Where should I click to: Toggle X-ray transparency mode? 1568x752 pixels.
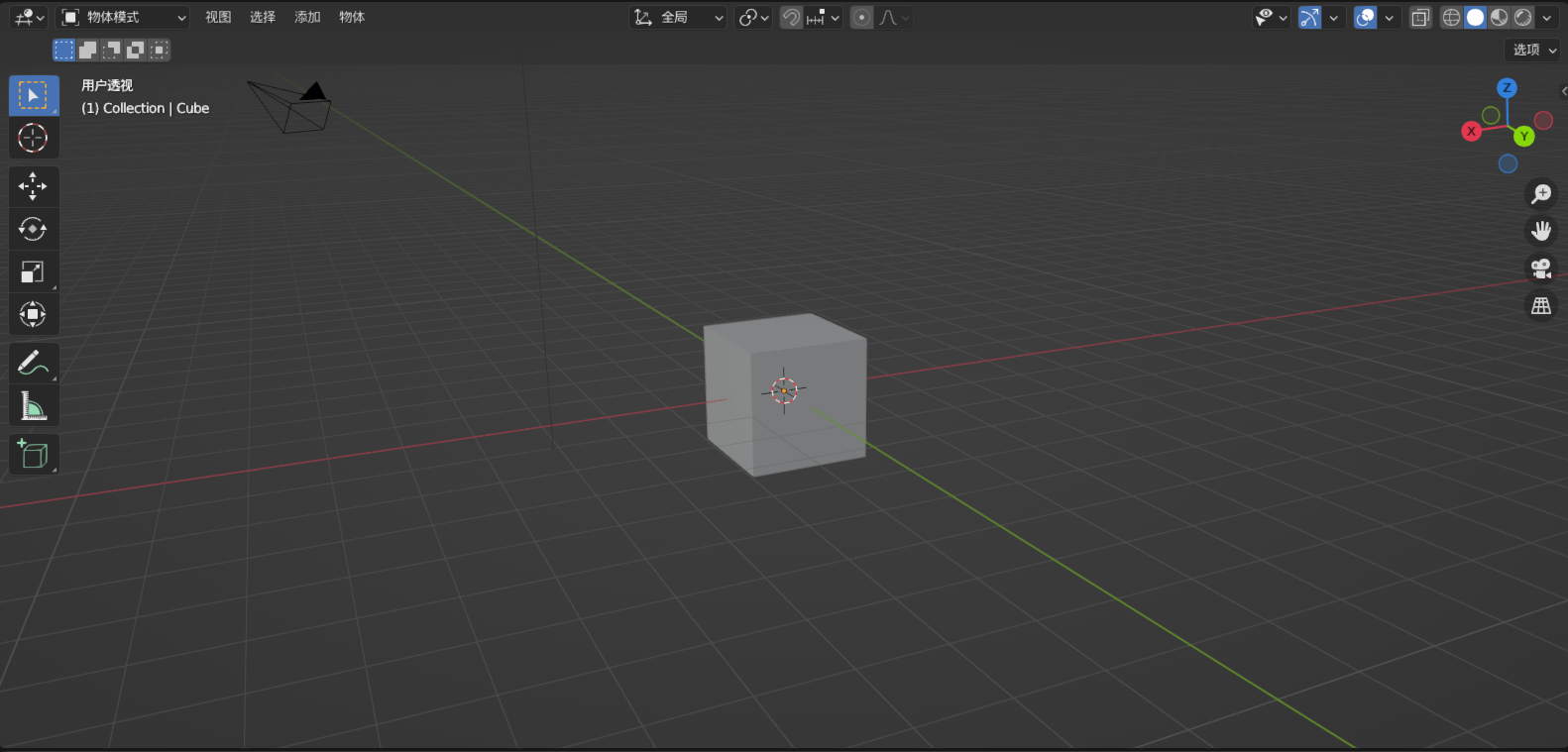1420,17
